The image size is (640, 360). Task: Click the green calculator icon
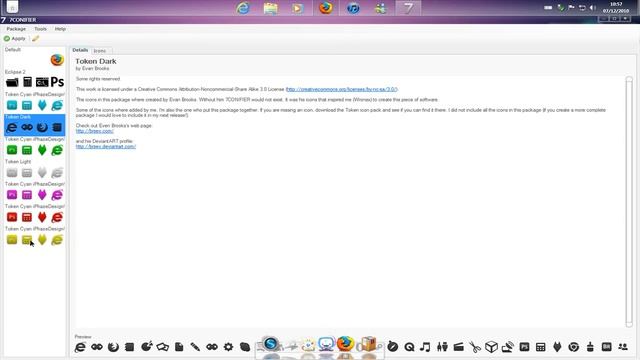pyautogui.click(x=27, y=150)
